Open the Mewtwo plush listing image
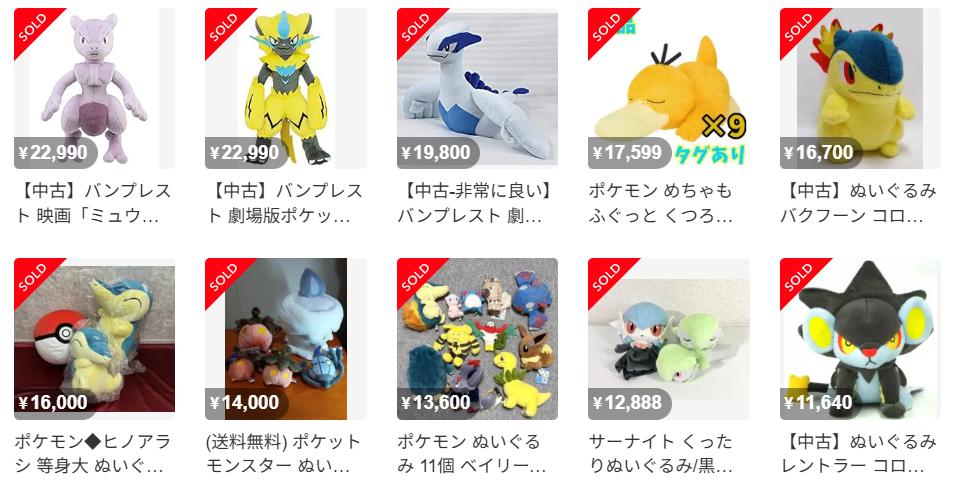 coord(94,89)
